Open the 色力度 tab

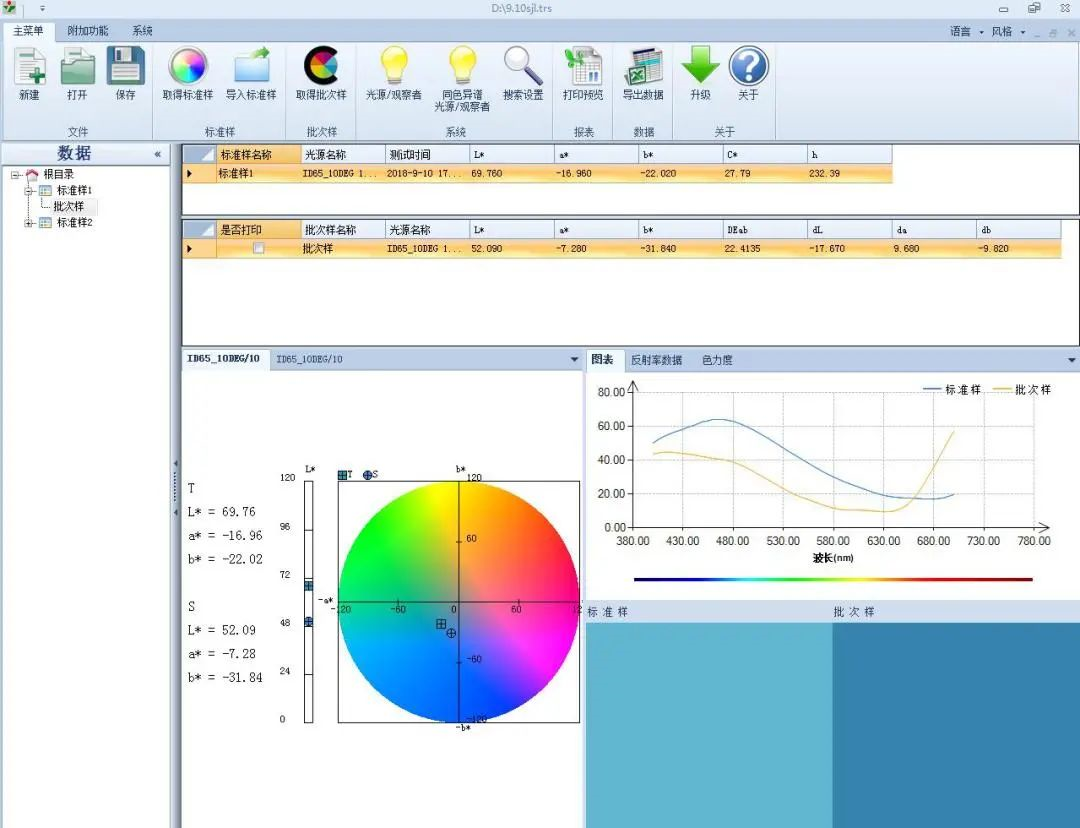[x=717, y=360]
